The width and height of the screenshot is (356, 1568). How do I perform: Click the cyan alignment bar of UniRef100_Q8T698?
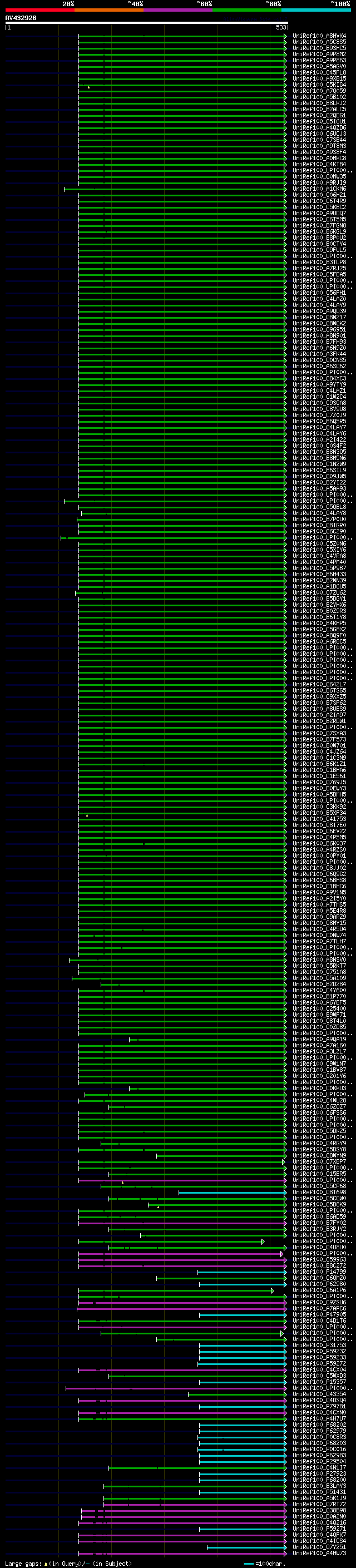(233, 1192)
